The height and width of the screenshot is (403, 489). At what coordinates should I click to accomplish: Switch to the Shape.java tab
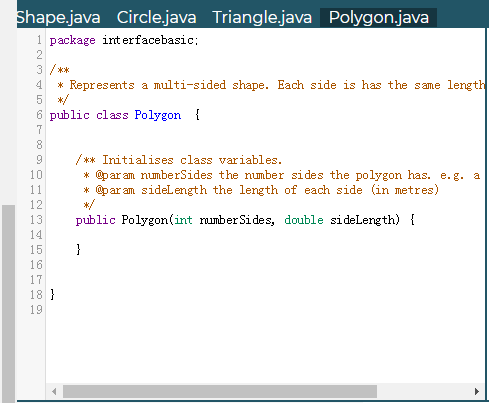[59, 18]
